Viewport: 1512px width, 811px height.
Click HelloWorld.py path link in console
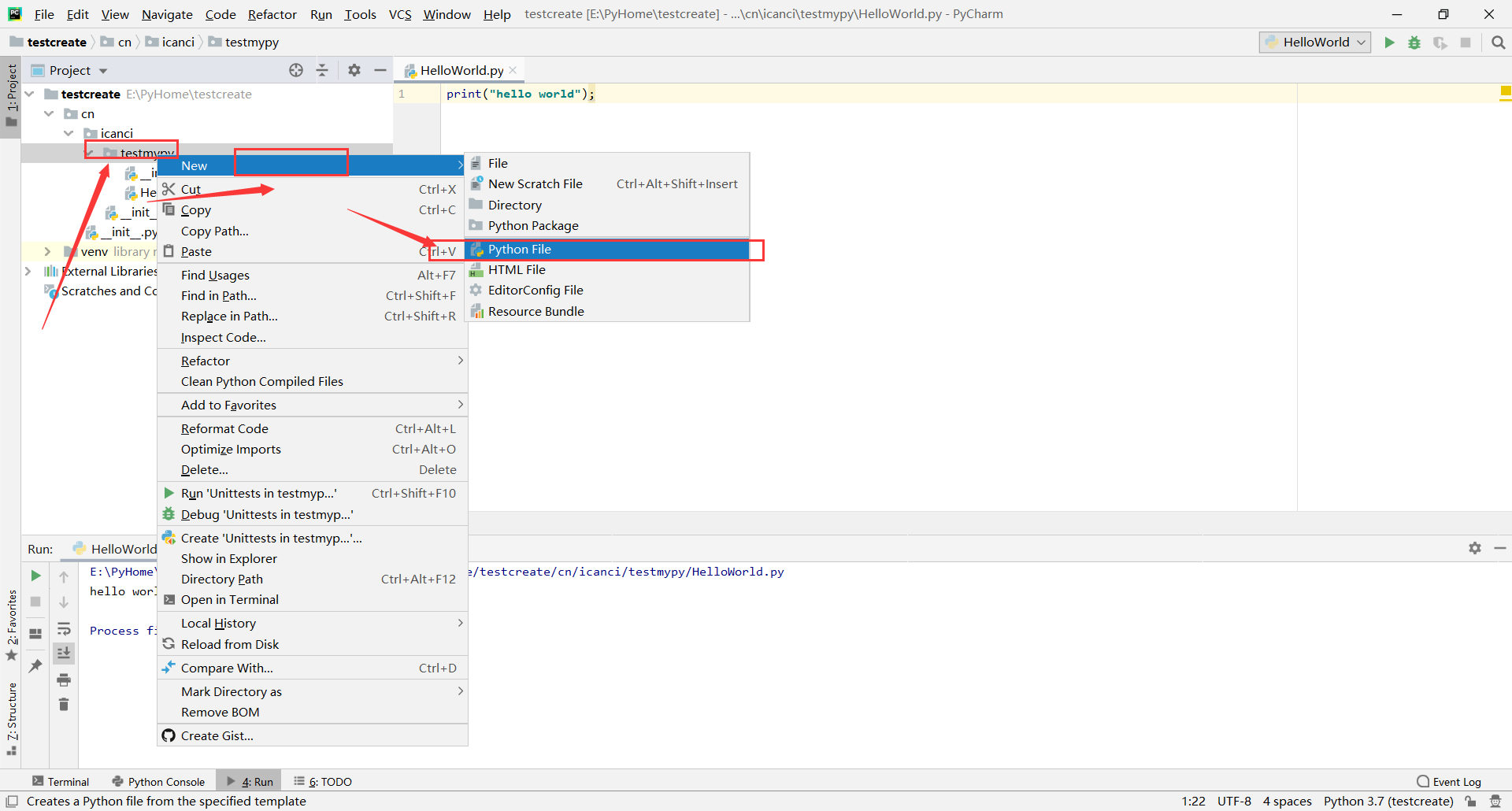626,572
